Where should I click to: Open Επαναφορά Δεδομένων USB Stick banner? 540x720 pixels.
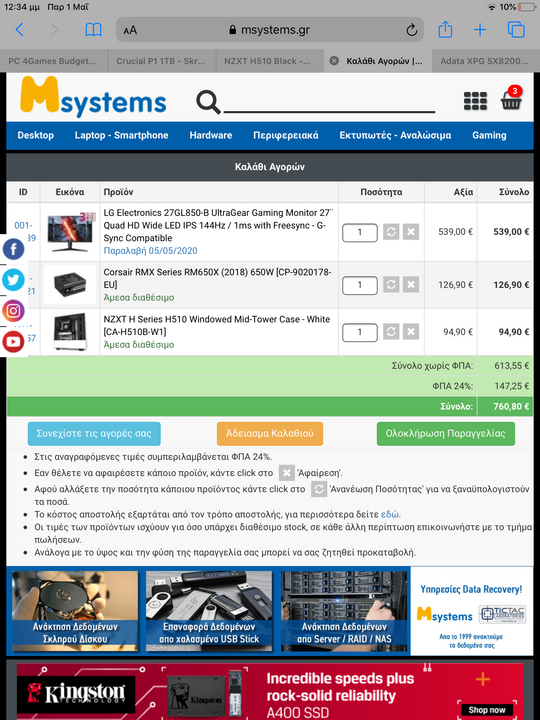coord(209,611)
